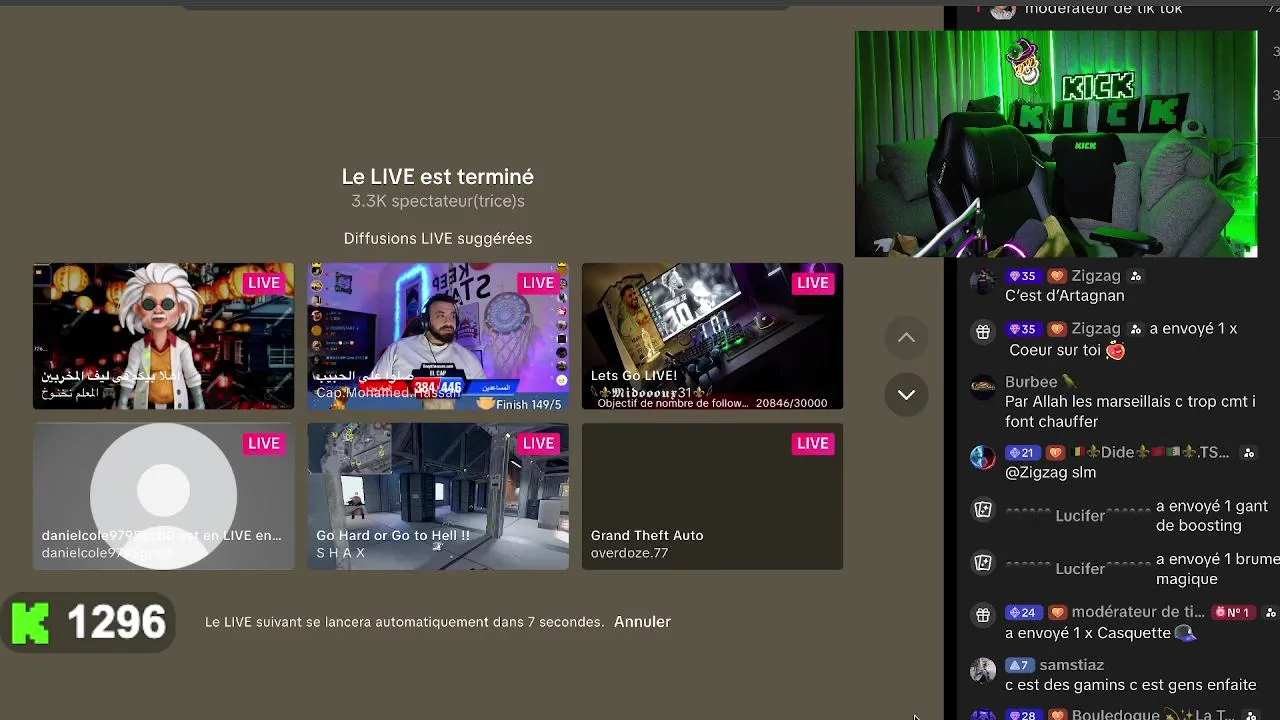Screen dimensions: 1280x720
Task: Click samstiaz's profile avatar
Action: coord(983,669)
